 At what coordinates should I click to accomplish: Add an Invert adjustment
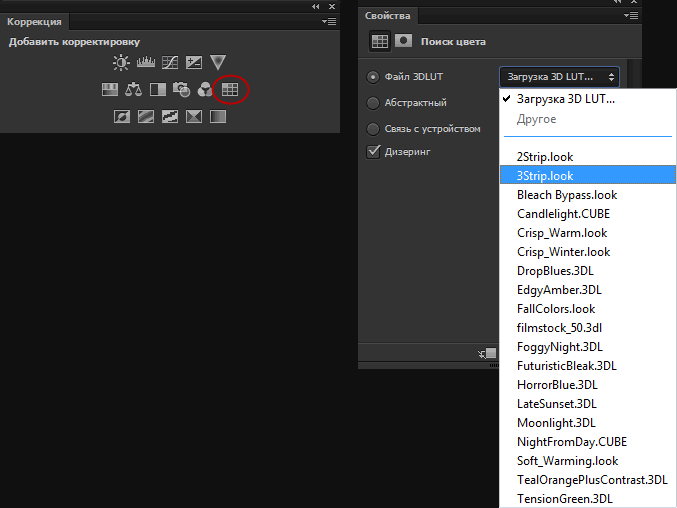tap(122, 117)
